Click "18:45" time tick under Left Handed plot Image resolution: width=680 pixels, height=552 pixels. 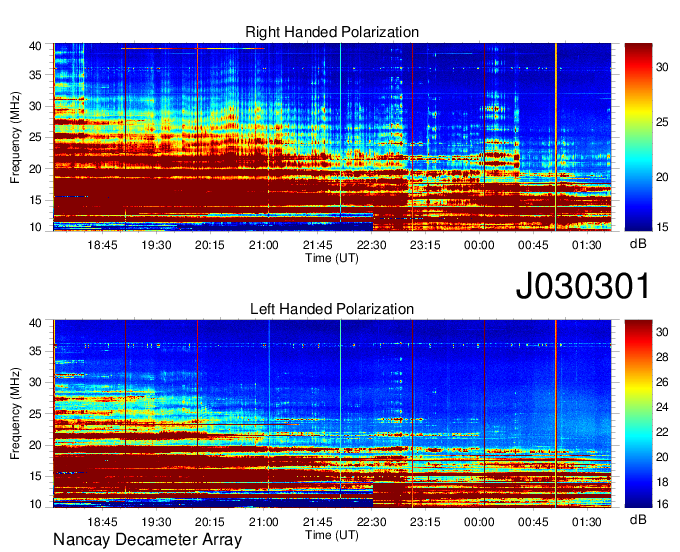(x=102, y=522)
